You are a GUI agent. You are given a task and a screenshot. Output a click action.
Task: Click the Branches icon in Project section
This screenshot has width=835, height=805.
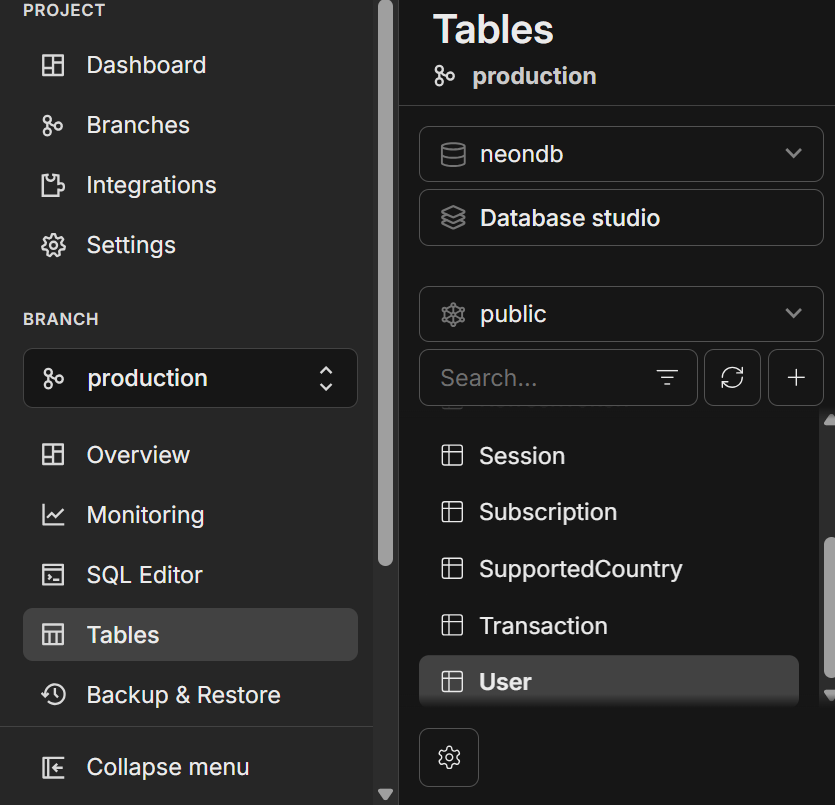pos(53,126)
